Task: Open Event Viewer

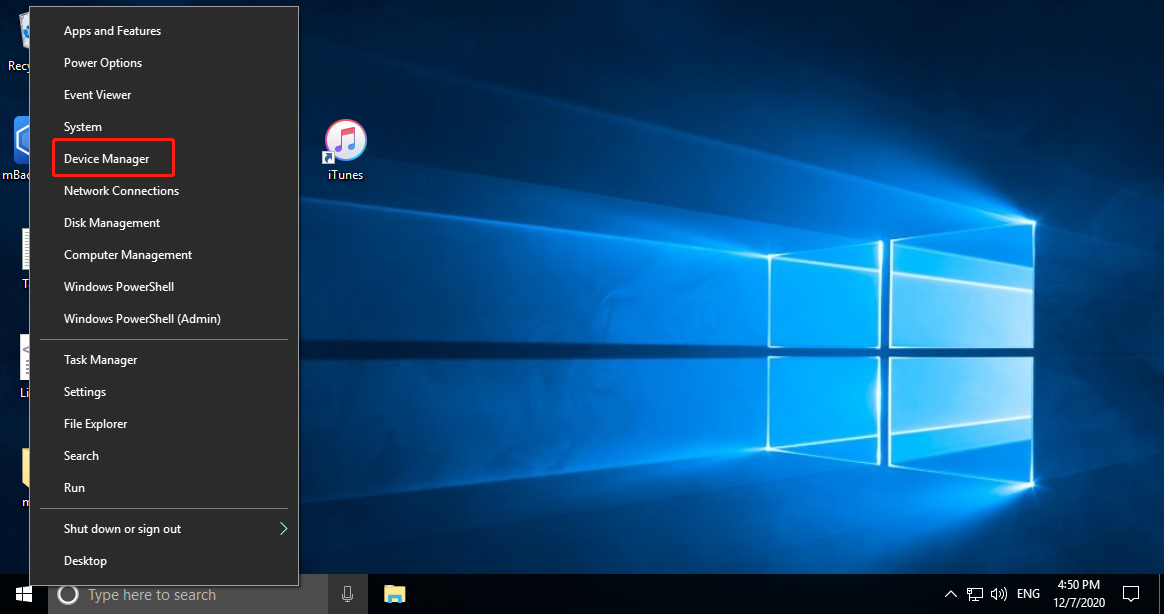Action: coord(164,95)
